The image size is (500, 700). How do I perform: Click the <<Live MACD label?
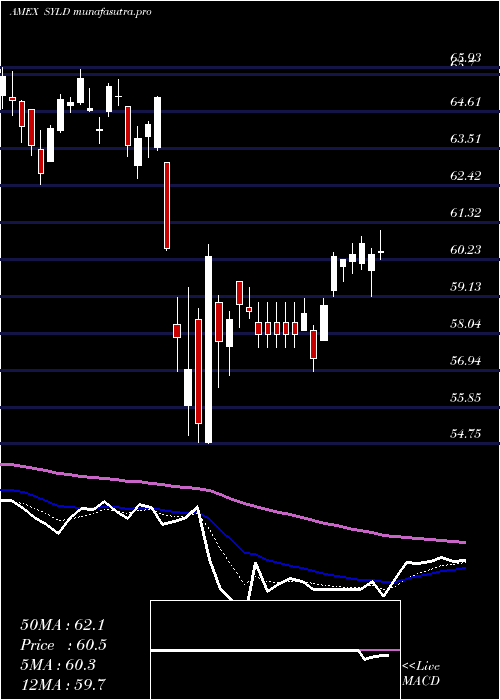click(x=421, y=673)
